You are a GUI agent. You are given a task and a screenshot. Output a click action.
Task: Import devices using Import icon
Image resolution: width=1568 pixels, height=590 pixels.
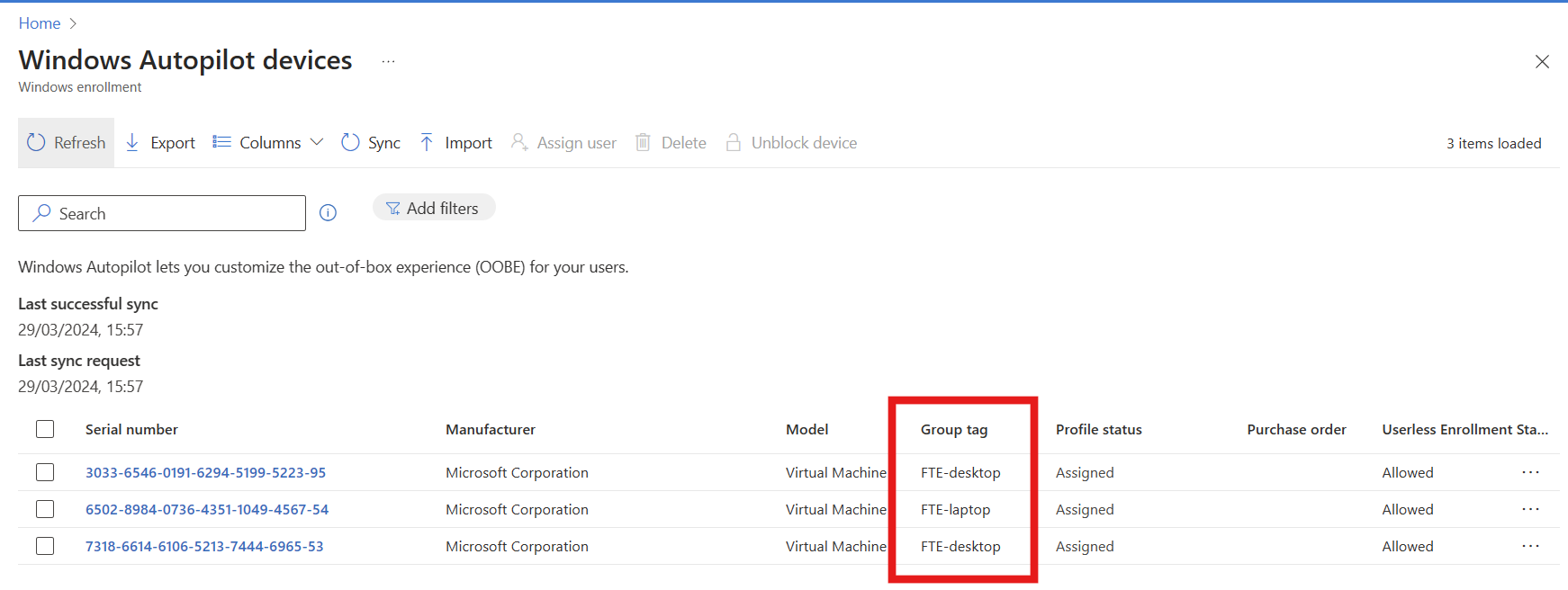(427, 142)
